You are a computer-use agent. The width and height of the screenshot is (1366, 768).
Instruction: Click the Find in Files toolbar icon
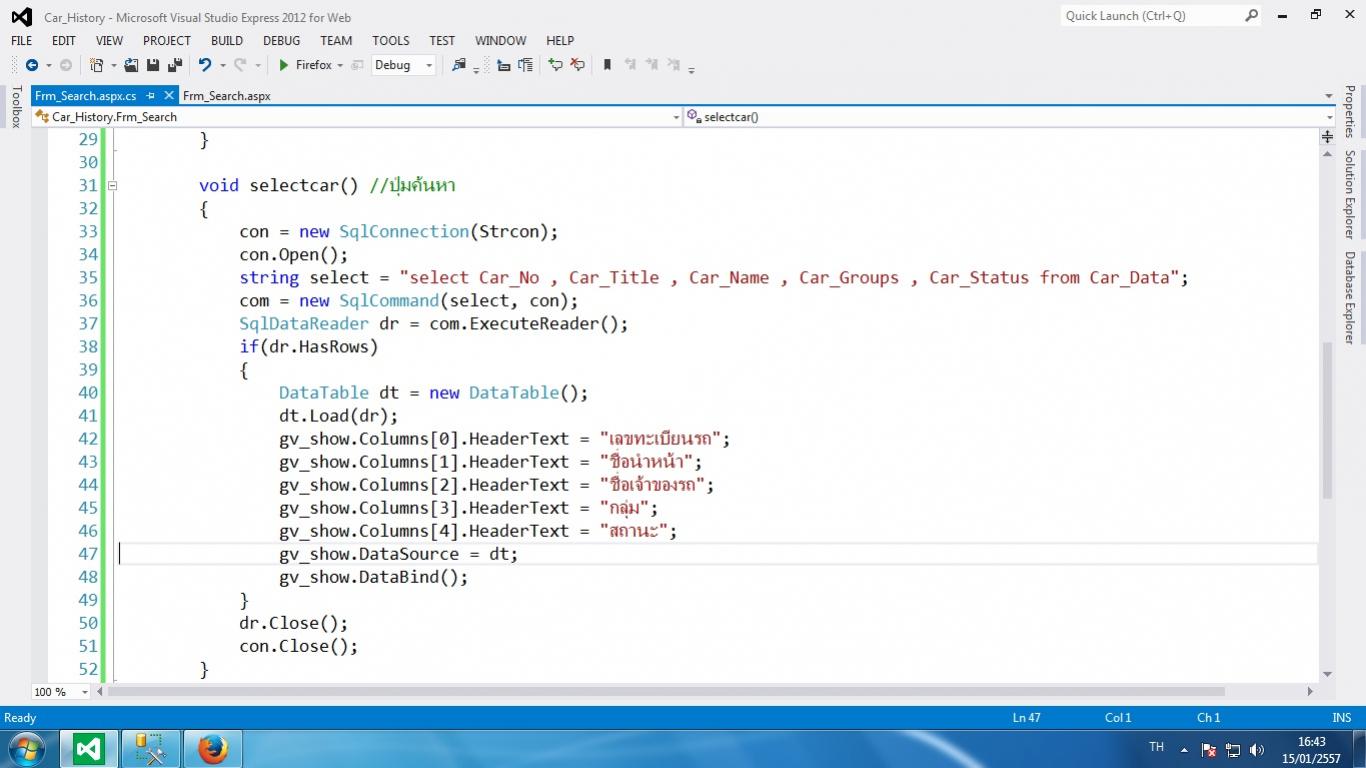[x=459, y=65]
